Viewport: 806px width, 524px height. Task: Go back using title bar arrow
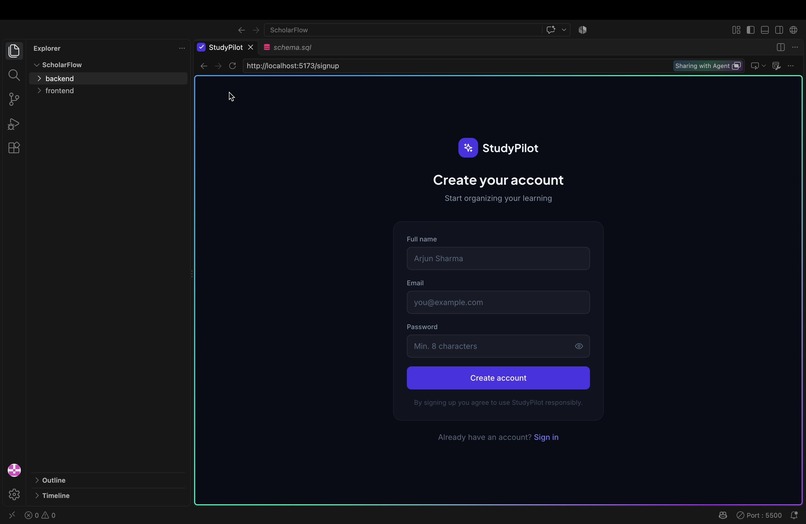coord(241,30)
